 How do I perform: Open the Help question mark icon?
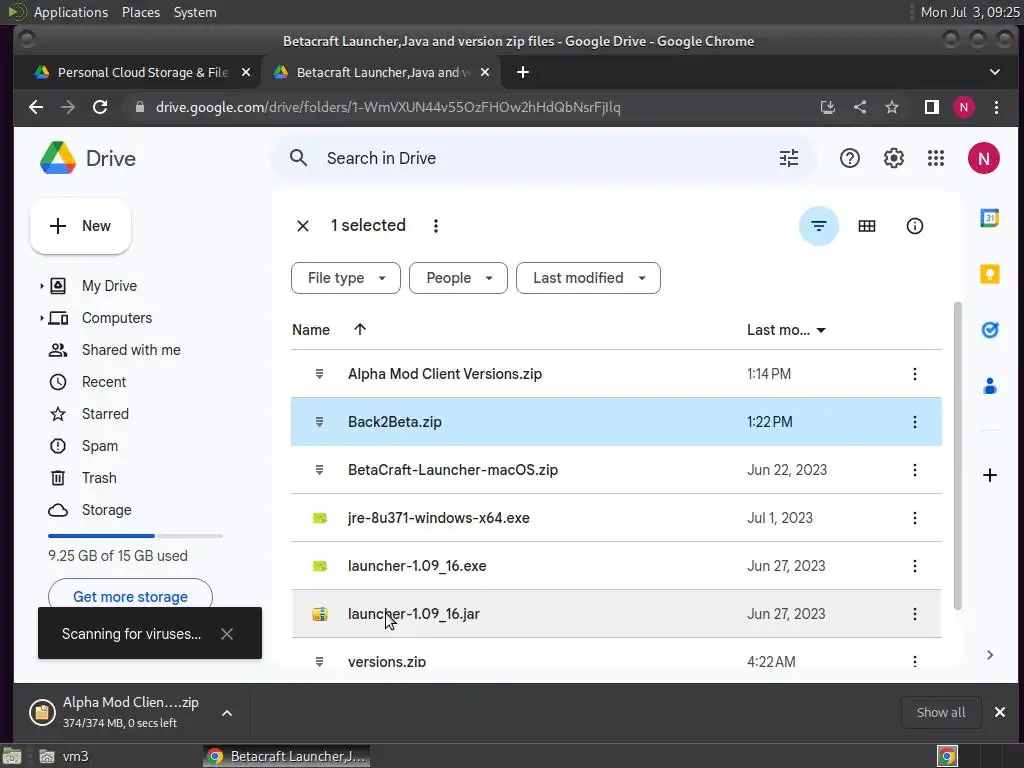pos(850,158)
